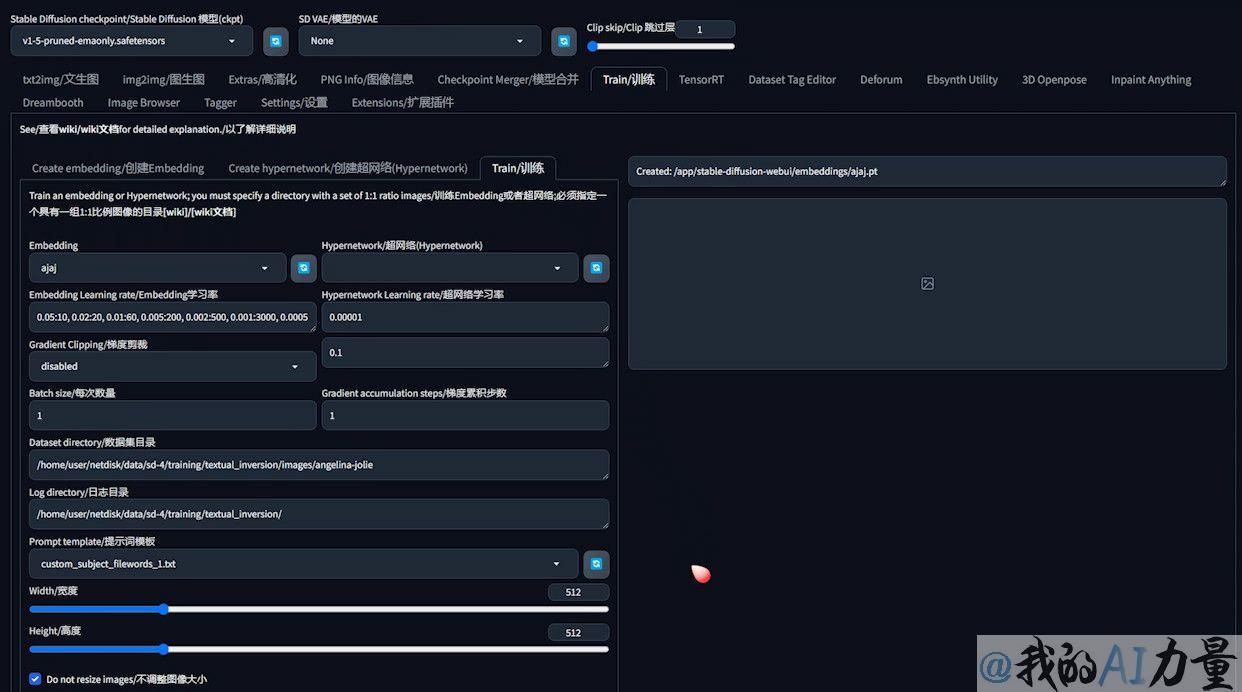
Task: Open the Ebsynth Utility tab
Action: [x=962, y=80]
